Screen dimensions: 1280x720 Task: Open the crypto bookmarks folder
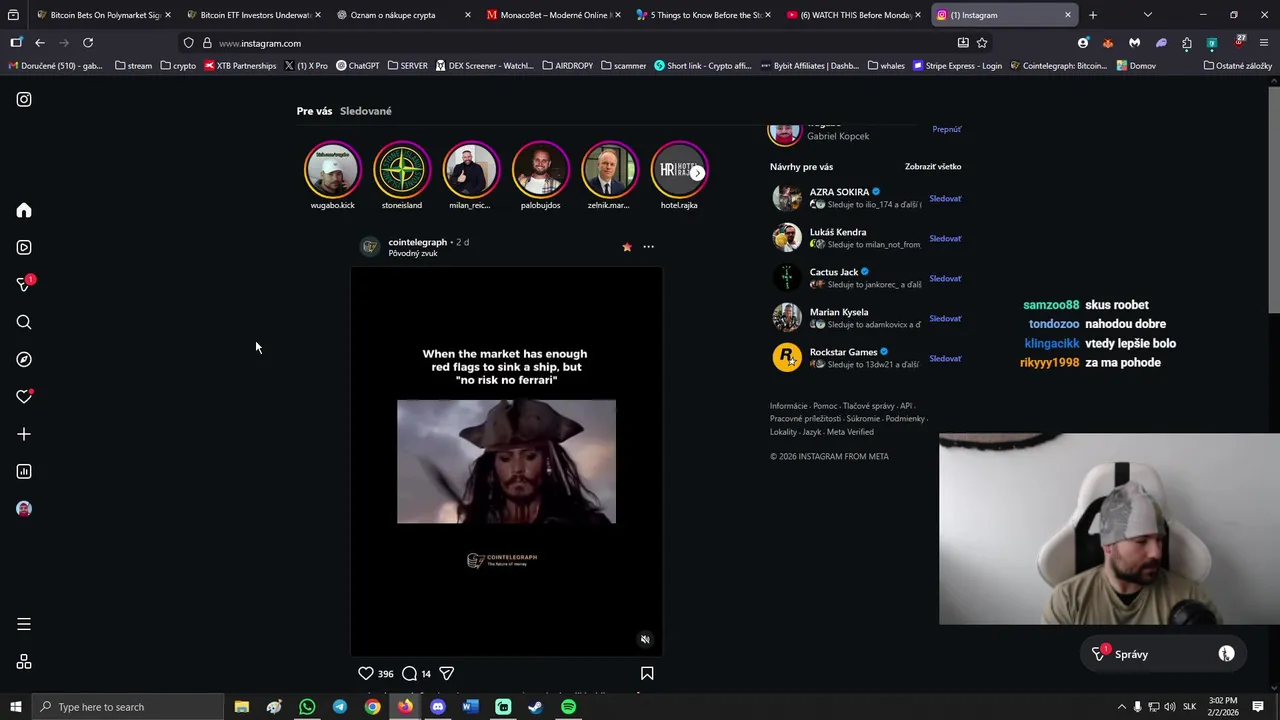178,66
